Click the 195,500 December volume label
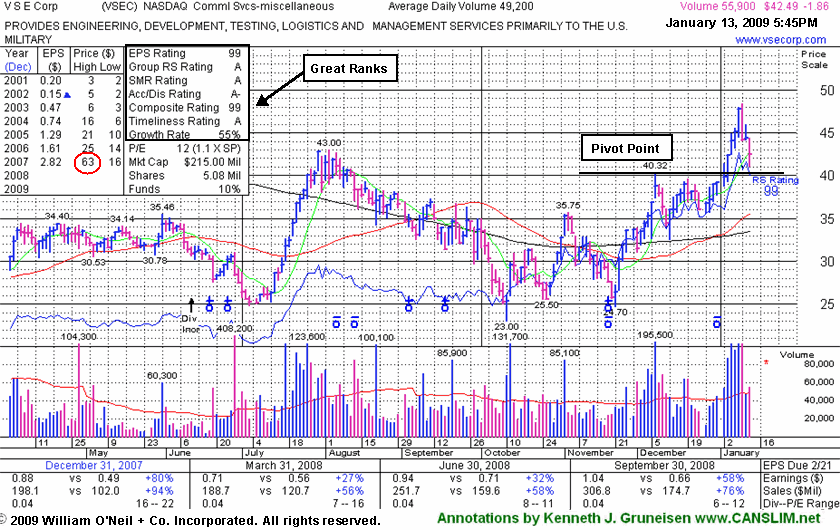This screenshot has width=840, height=530. (655, 334)
